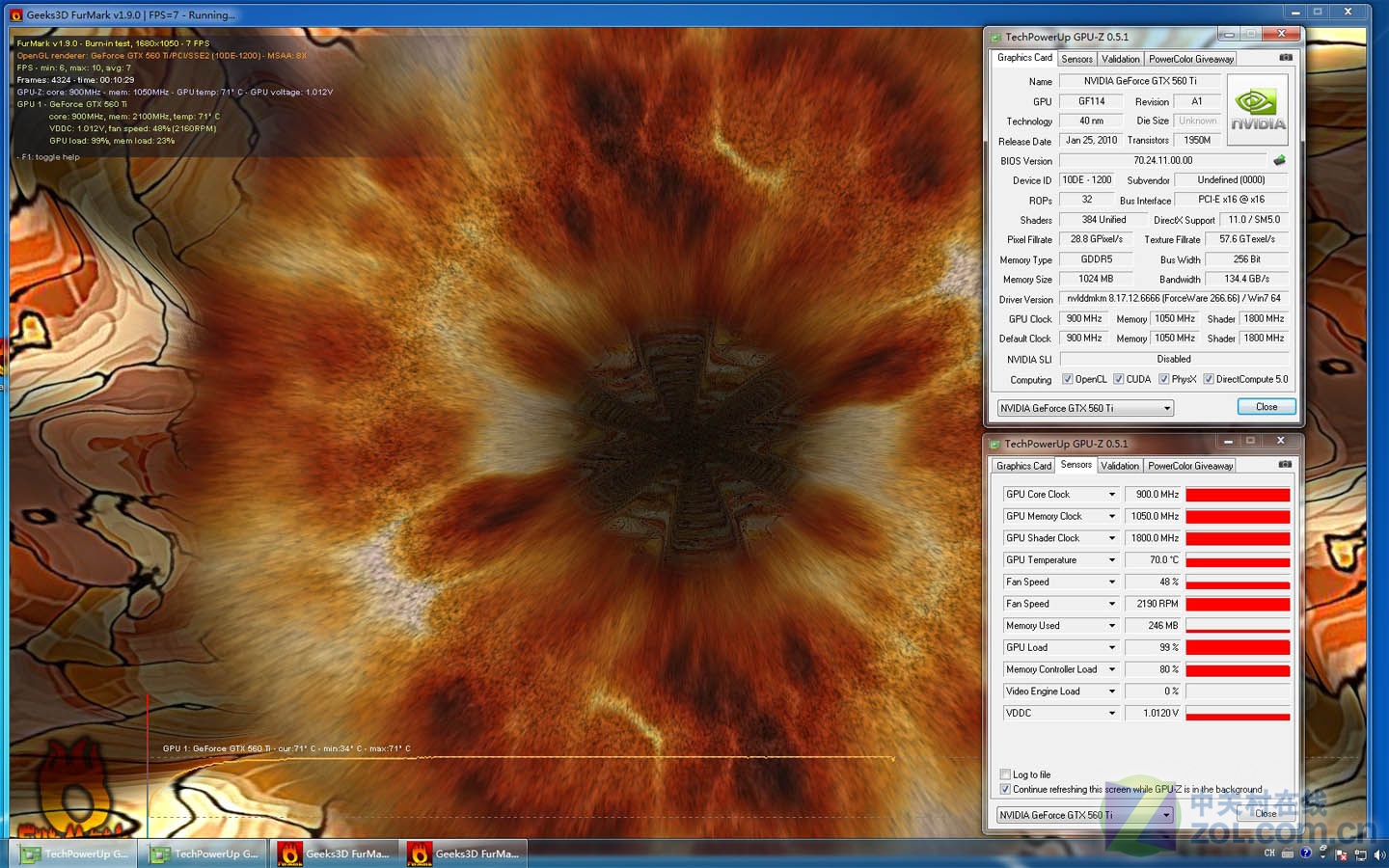This screenshot has height=868, width=1389.
Task: Click the Name field showing GeForce GTX 560 Ti
Action: pos(1140,81)
